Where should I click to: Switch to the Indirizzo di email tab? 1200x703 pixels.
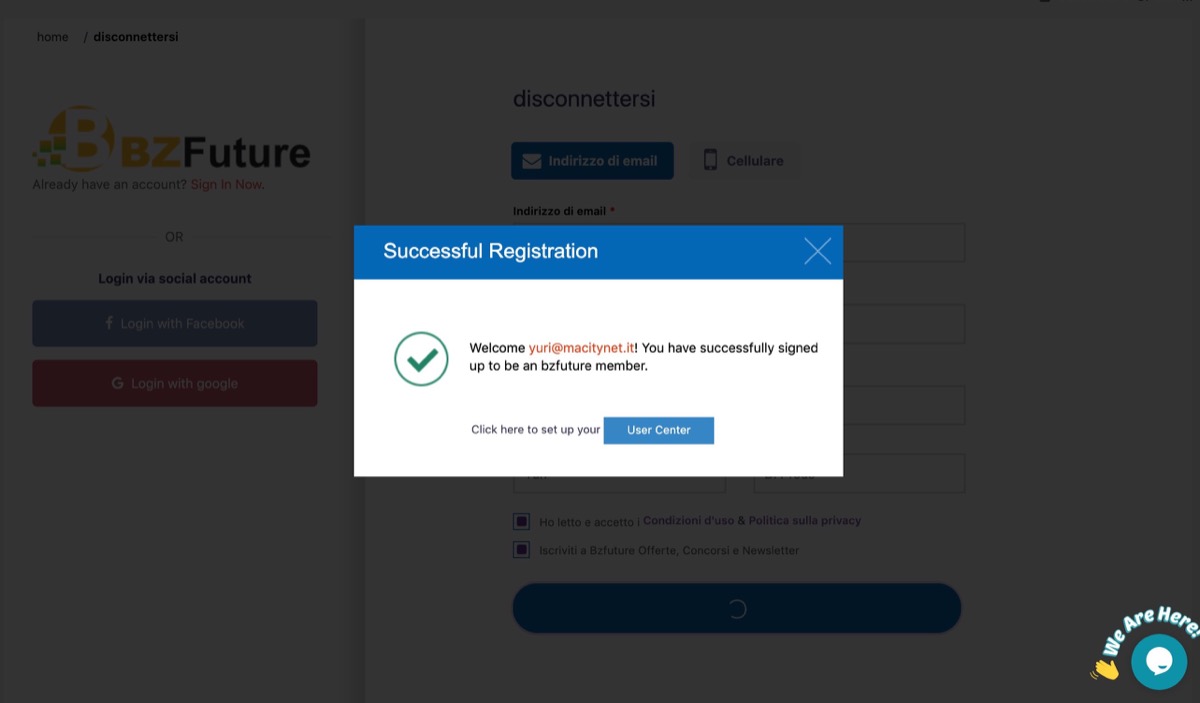coord(592,161)
